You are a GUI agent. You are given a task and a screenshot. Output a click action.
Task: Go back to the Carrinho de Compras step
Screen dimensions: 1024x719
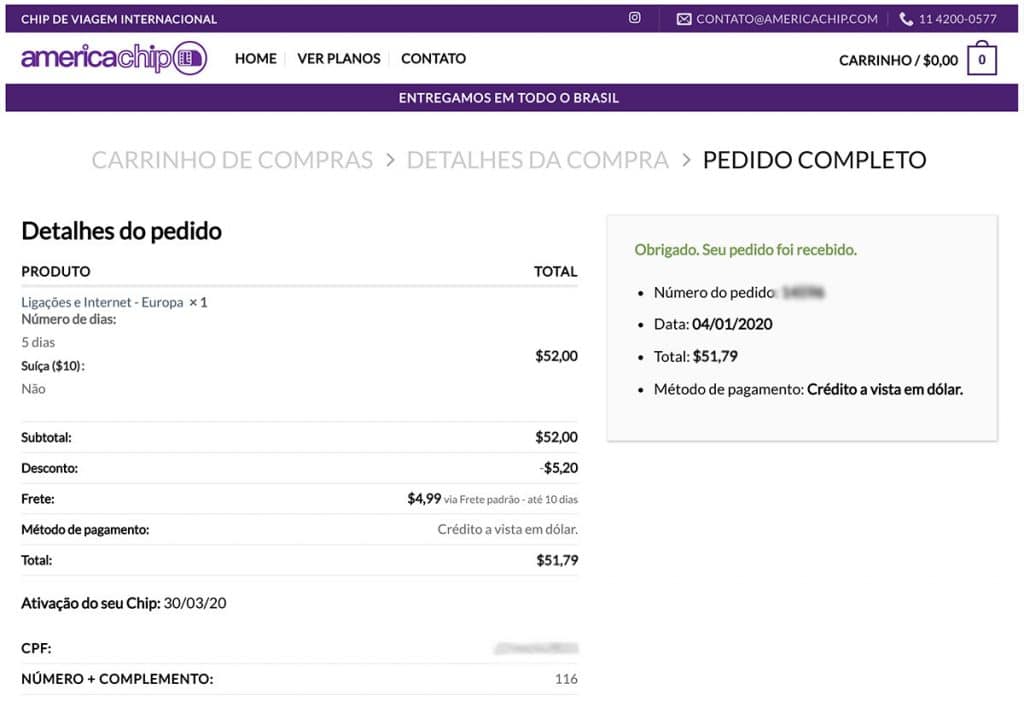pos(232,160)
